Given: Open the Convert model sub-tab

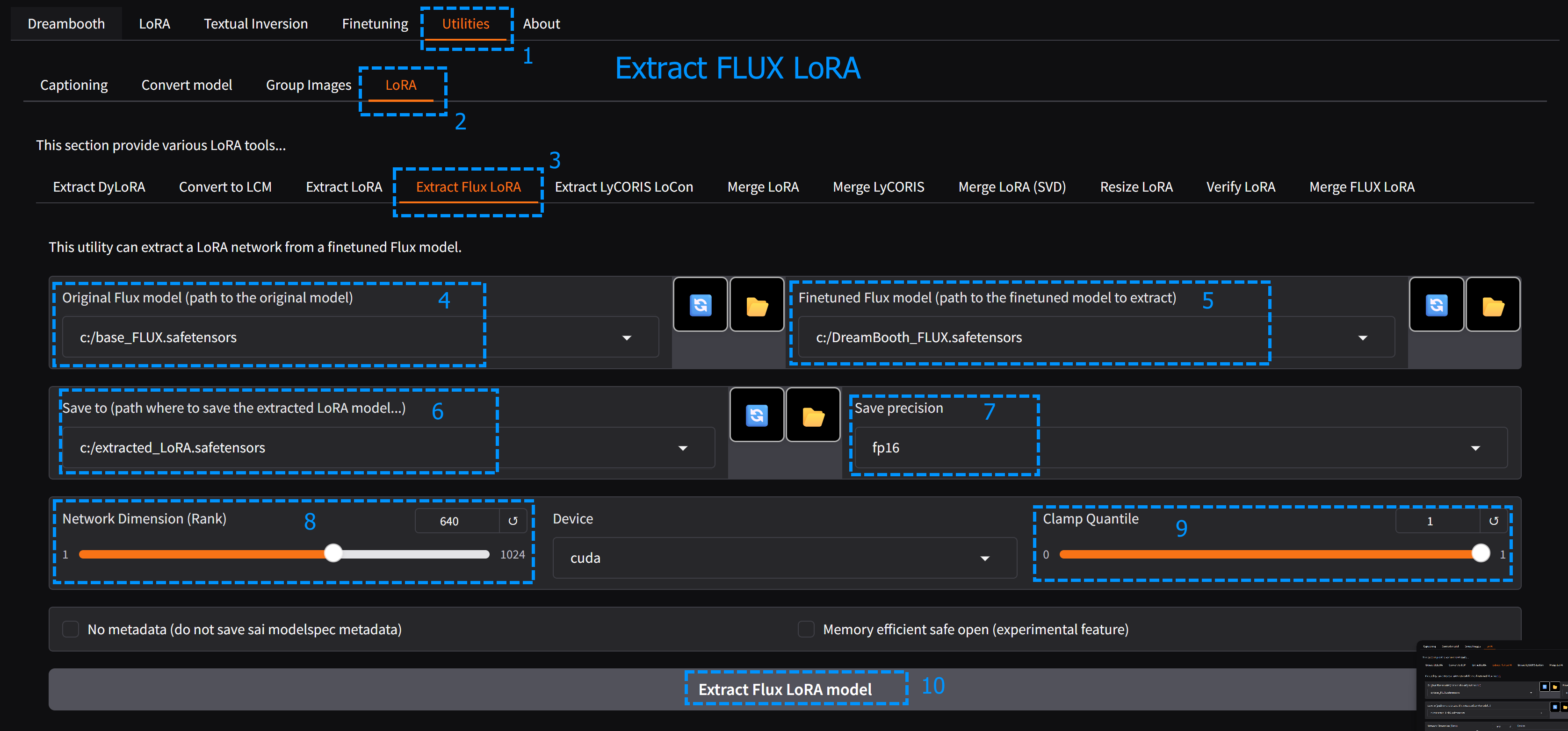Looking at the screenshot, I should 187,85.
